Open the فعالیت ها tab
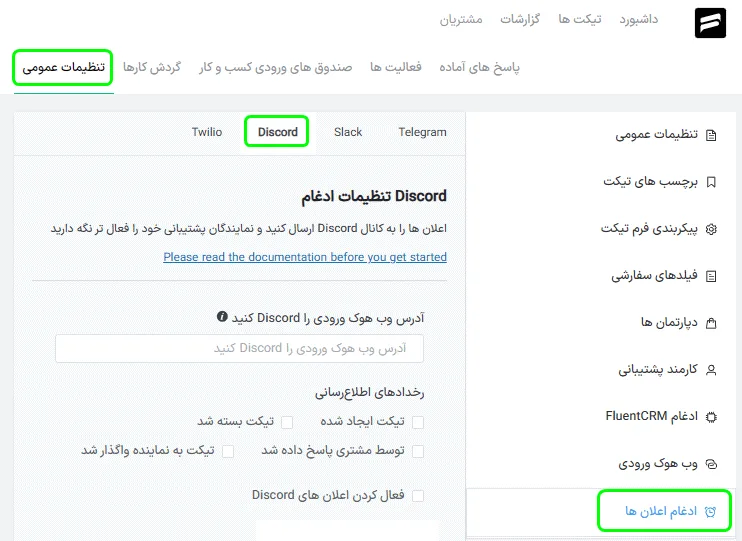The height and width of the screenshot is (541, 742). (x=396, y=67)
